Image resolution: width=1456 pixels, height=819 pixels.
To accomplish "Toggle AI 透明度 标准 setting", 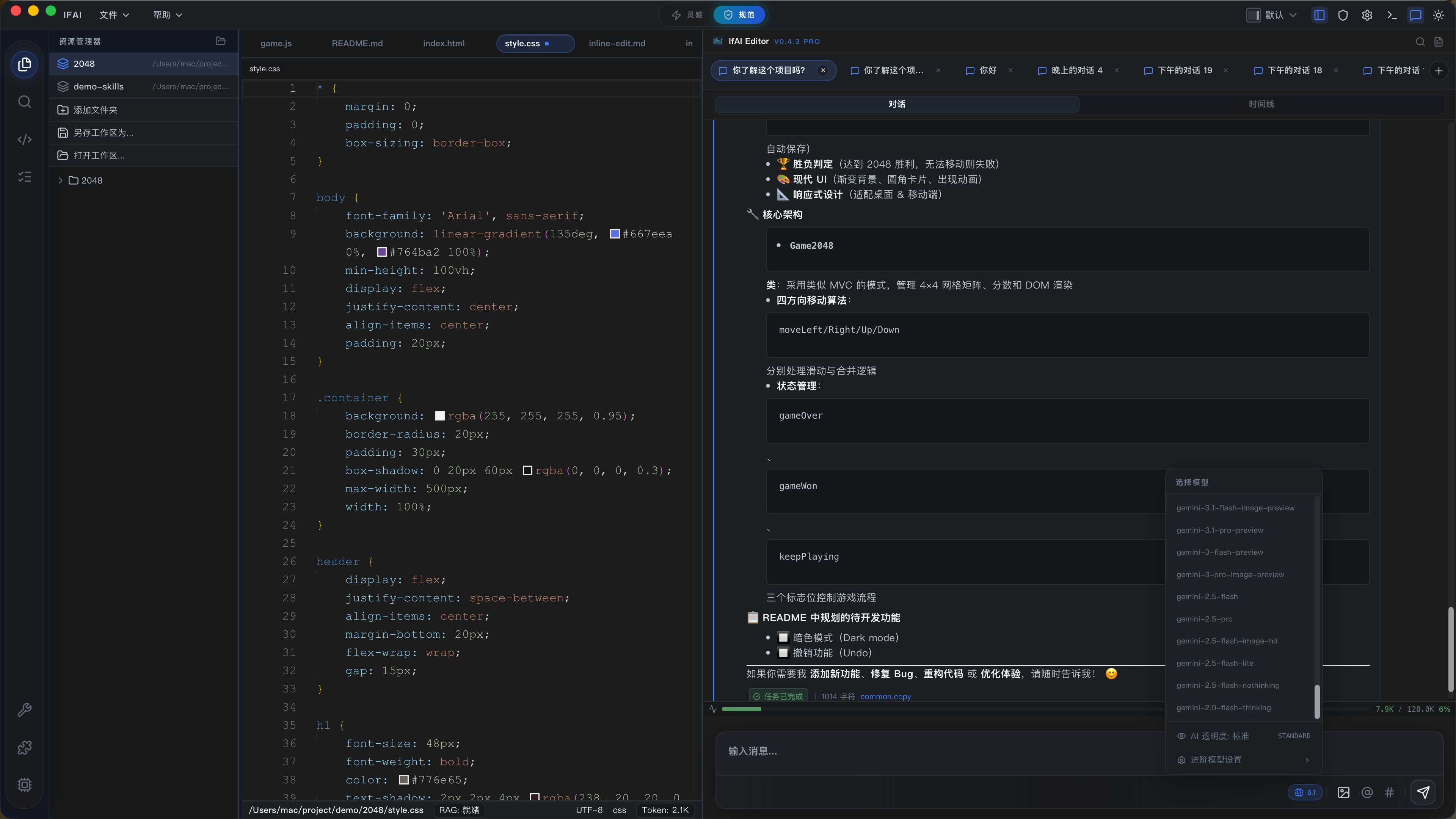I will tap(1244, 736).
